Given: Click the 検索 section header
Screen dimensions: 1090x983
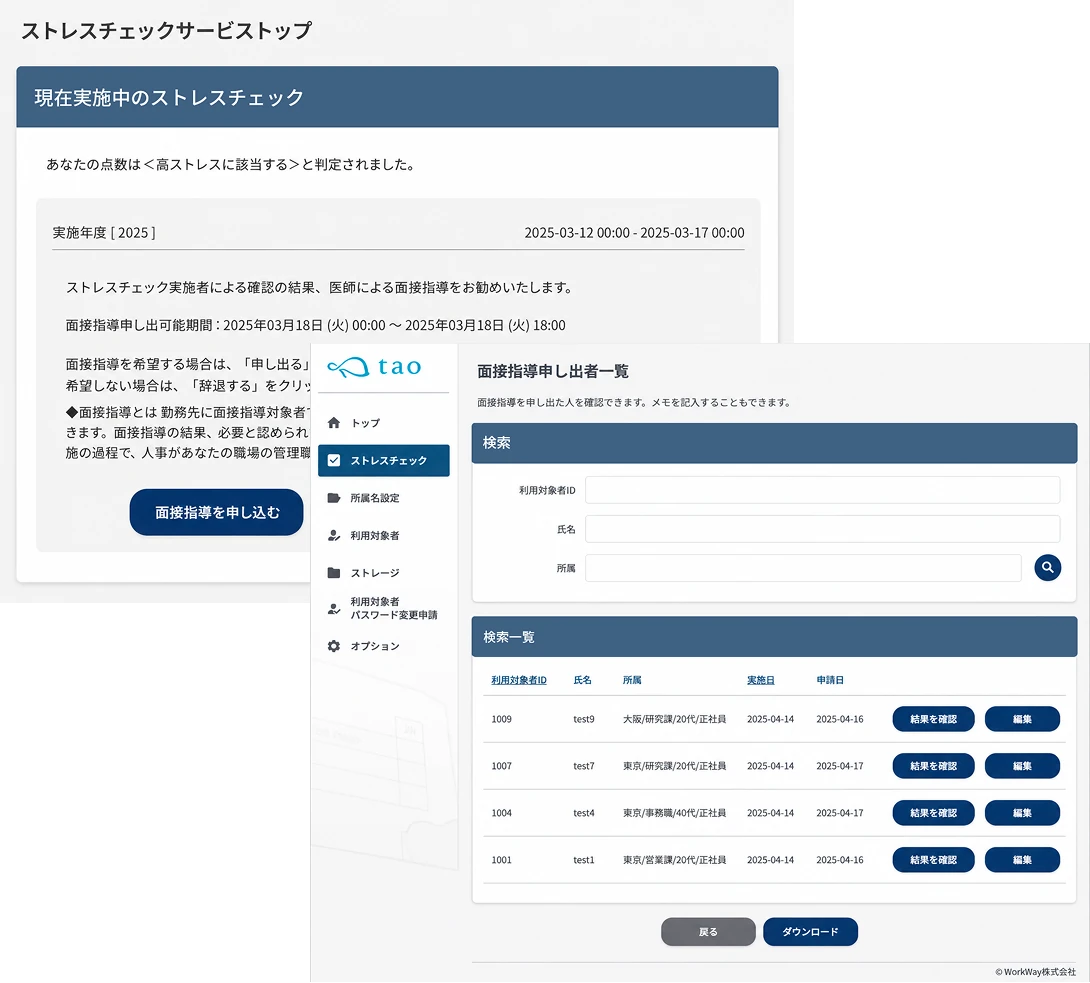Looking at the screenshot, I should (774, 443).
